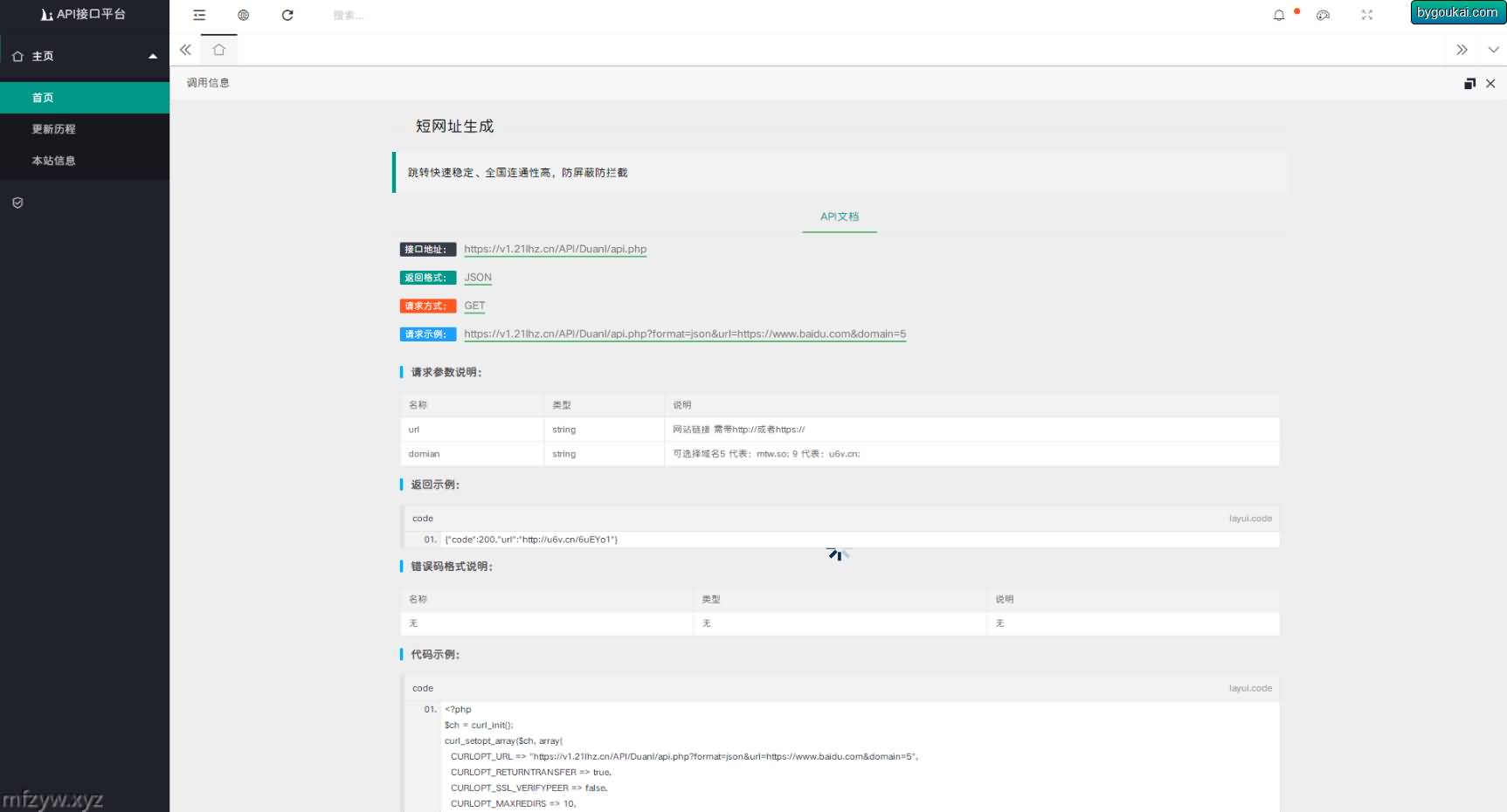The image size is (1507, 812).
Task: Click the shield icon in sidebar
Action: coord(17,203)
